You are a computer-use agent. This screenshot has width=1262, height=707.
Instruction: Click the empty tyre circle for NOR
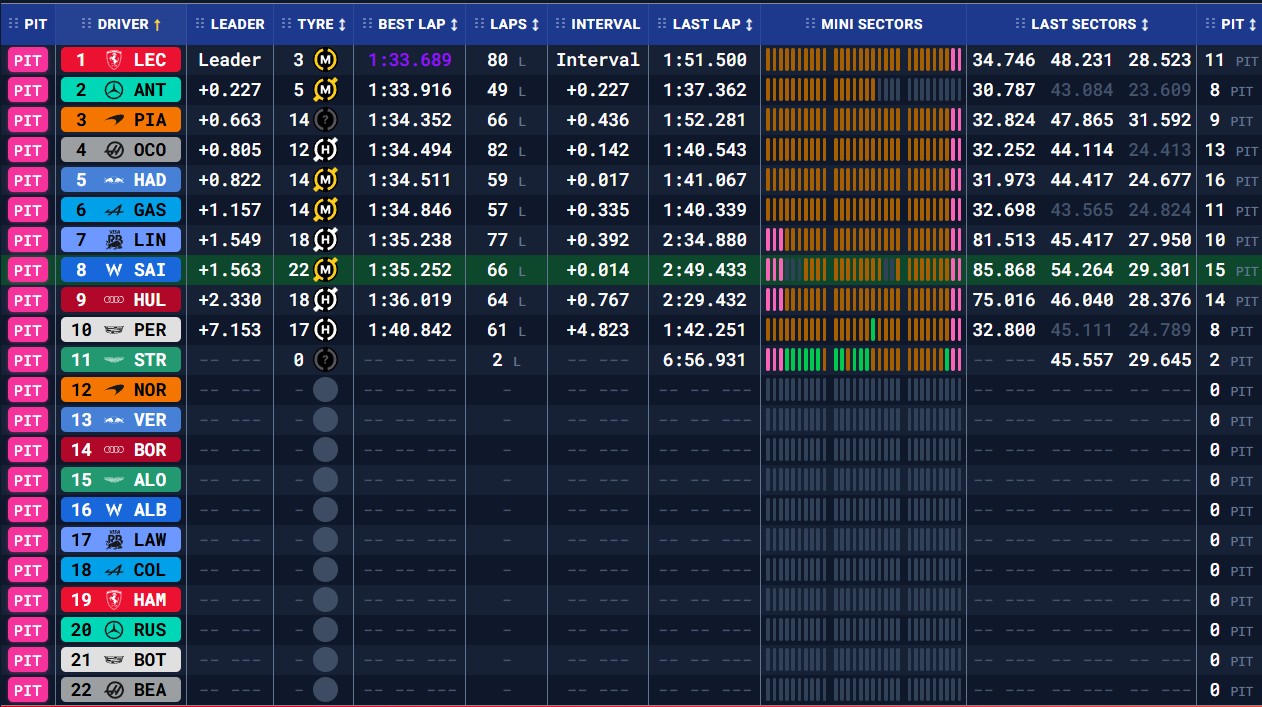(x=325, y=390)
